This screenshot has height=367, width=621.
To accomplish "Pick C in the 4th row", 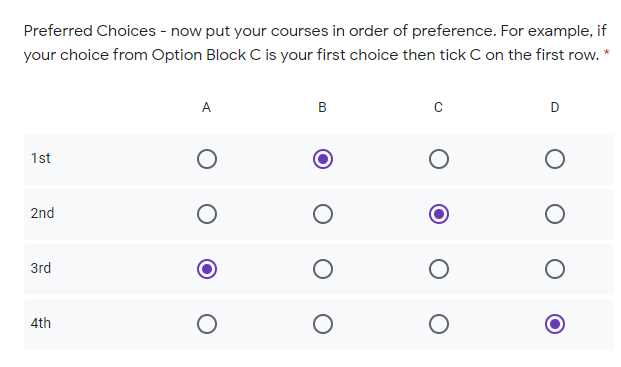I will pos(439,324).
